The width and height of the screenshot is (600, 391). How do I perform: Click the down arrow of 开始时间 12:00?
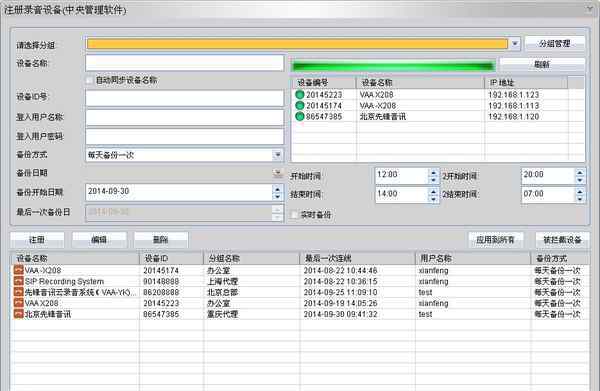433,180
